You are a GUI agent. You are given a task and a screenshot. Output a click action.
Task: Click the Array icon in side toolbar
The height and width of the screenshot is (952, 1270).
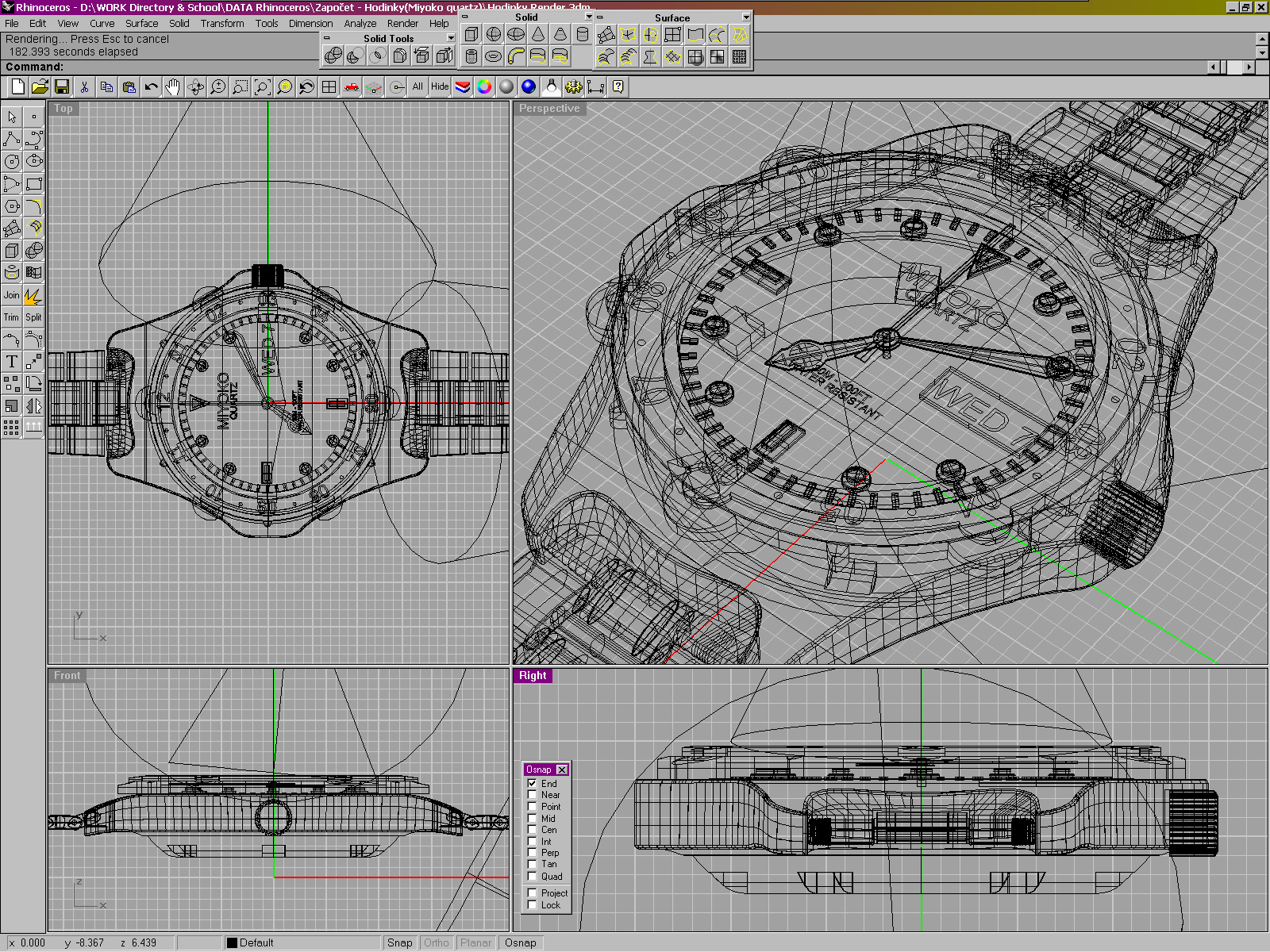11,428
